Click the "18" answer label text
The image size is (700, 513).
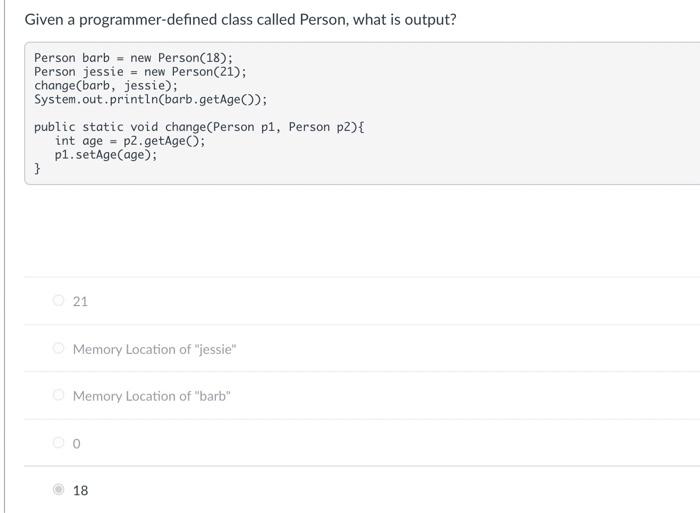tap(80, 490)
